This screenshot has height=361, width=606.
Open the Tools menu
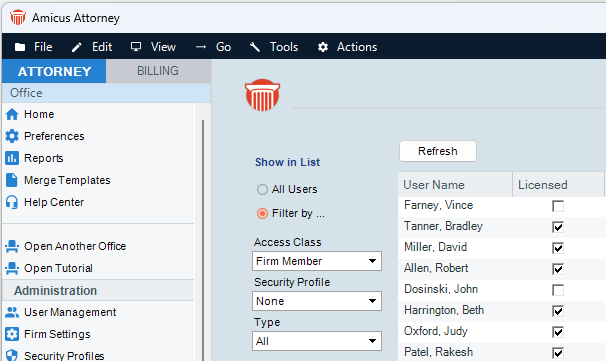284,47
